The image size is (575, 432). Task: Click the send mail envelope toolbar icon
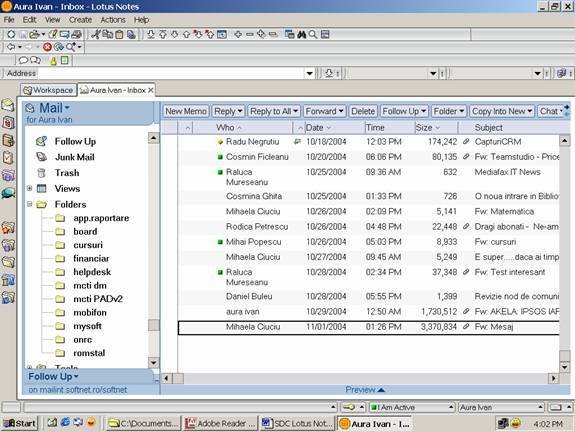pyautogui.click(x=65, y=34)
